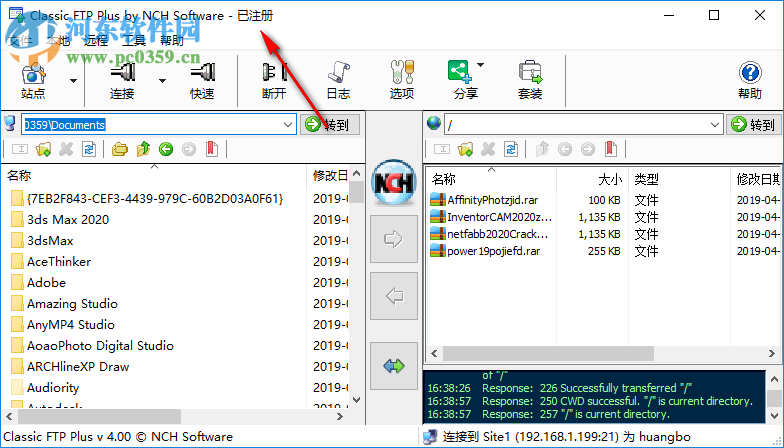
Task: Click forward arrow in local pane toolbar
Action: (189, 149)
